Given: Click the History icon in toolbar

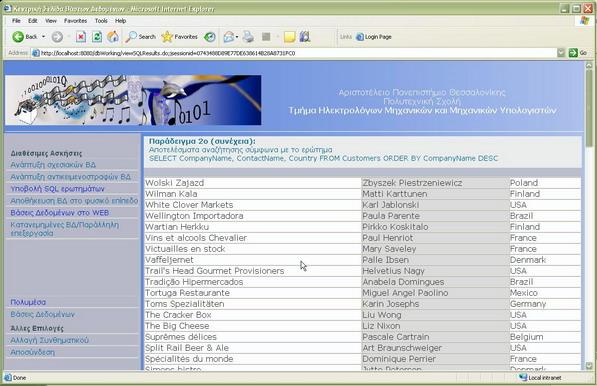Looking at the screenshot, I should [x=210, y=37].
